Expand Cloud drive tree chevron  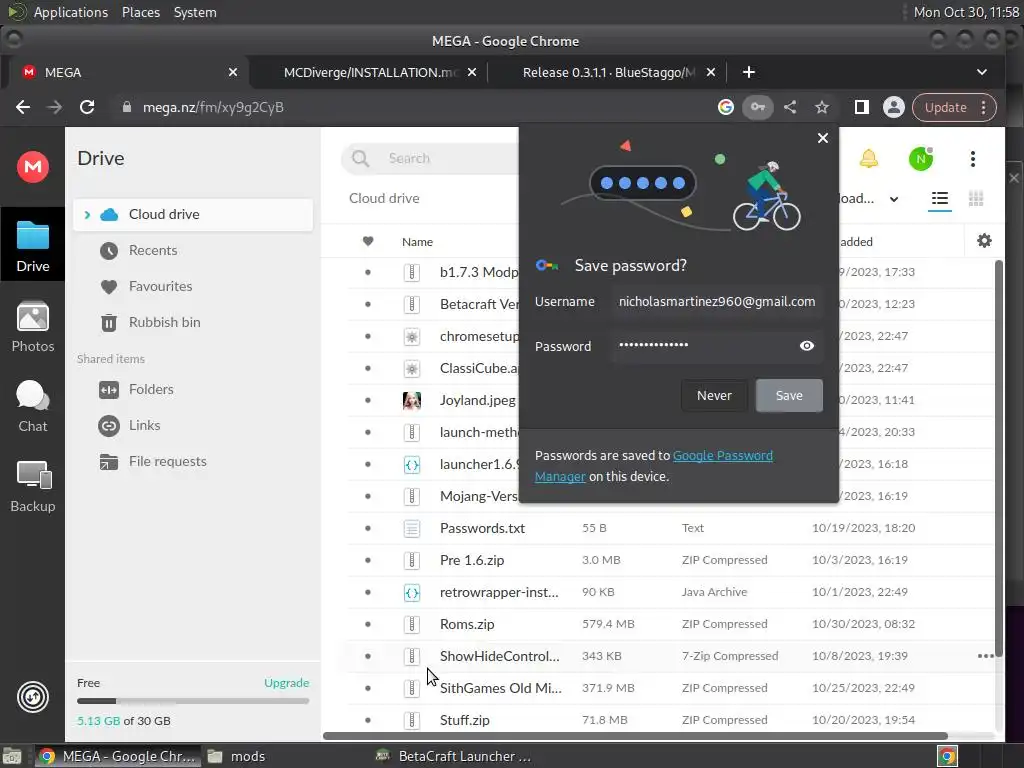pos(87,214)
